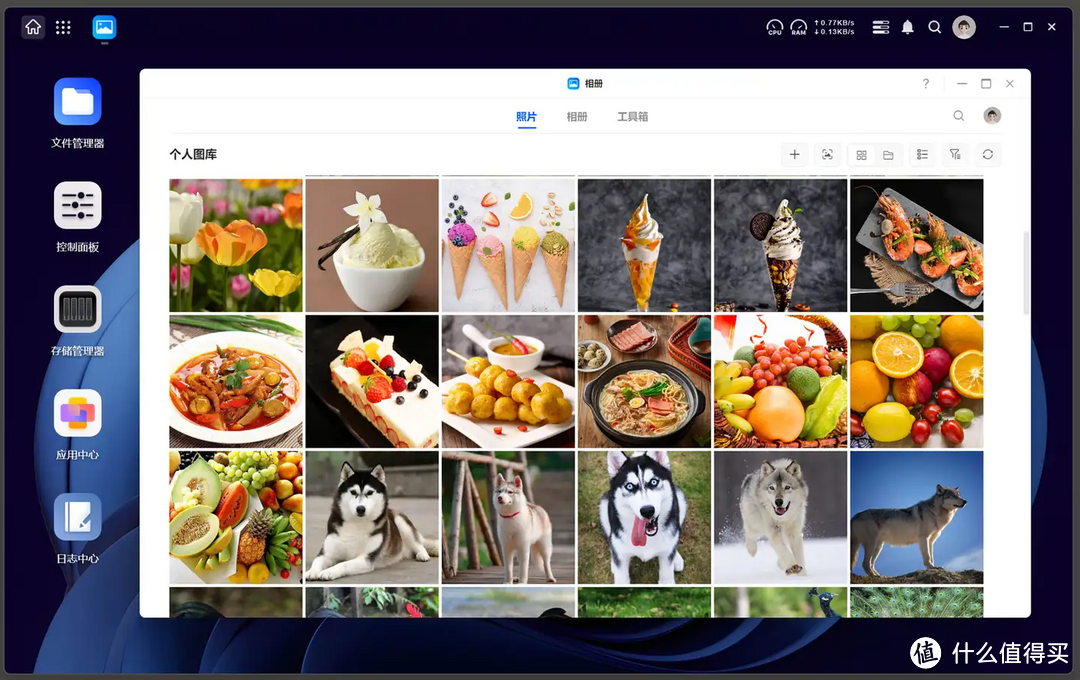Image resolution: width=1080 pixels, height=680 pixels.
Task: Check the CPU usage gauge icon
Action: click(x=774, y=28)
